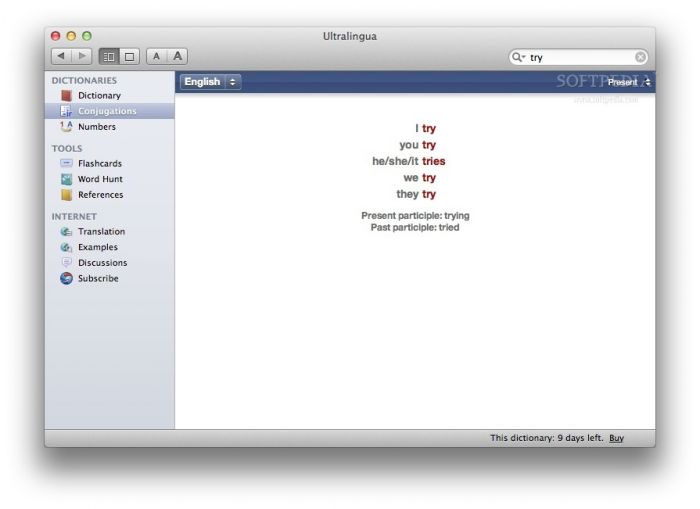Click the Subscribe globe icon

[x=66, y=279]
